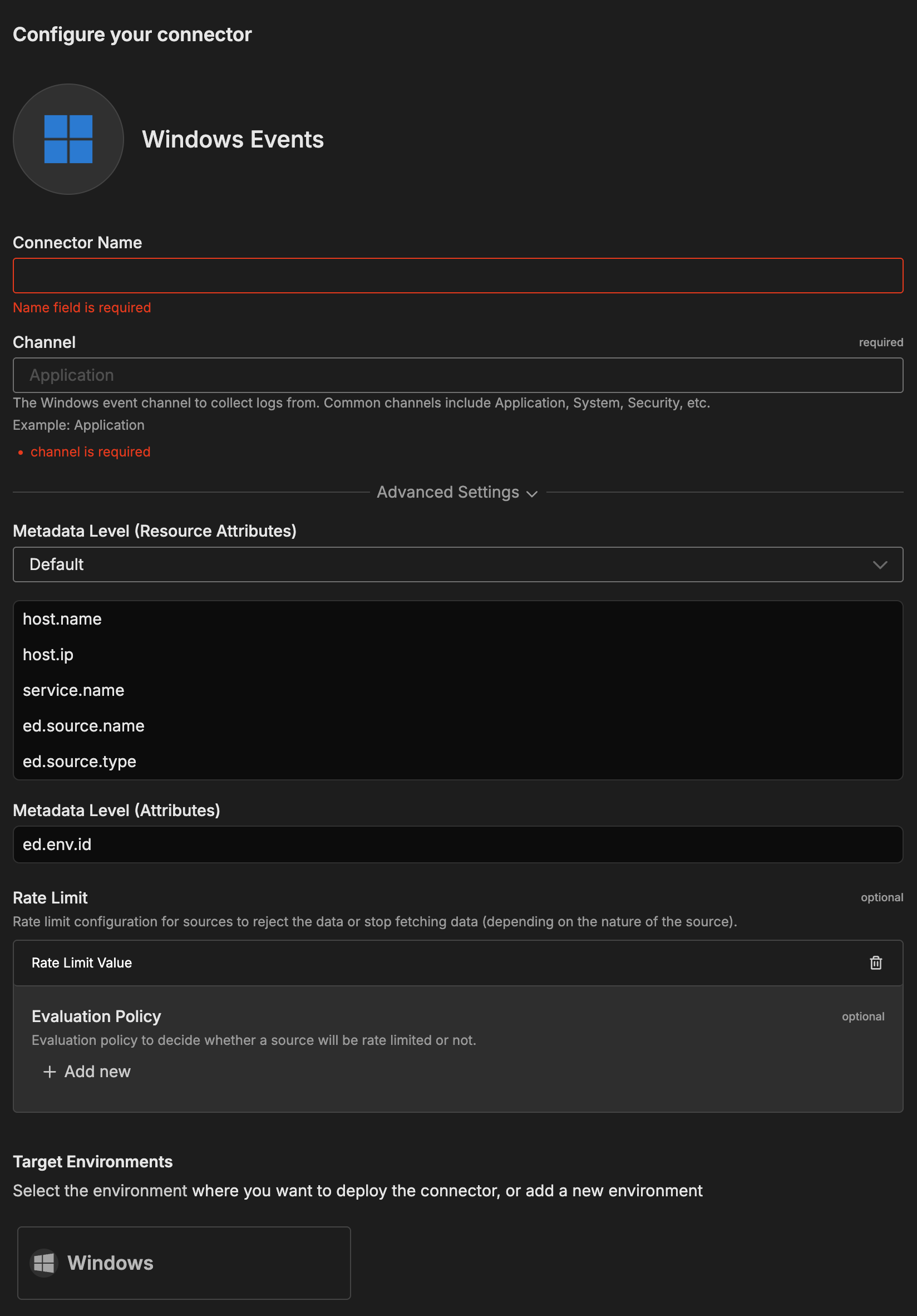Click the 'channel is required' error message
The height and width of the screenshot is (1316, 917).
91,451
